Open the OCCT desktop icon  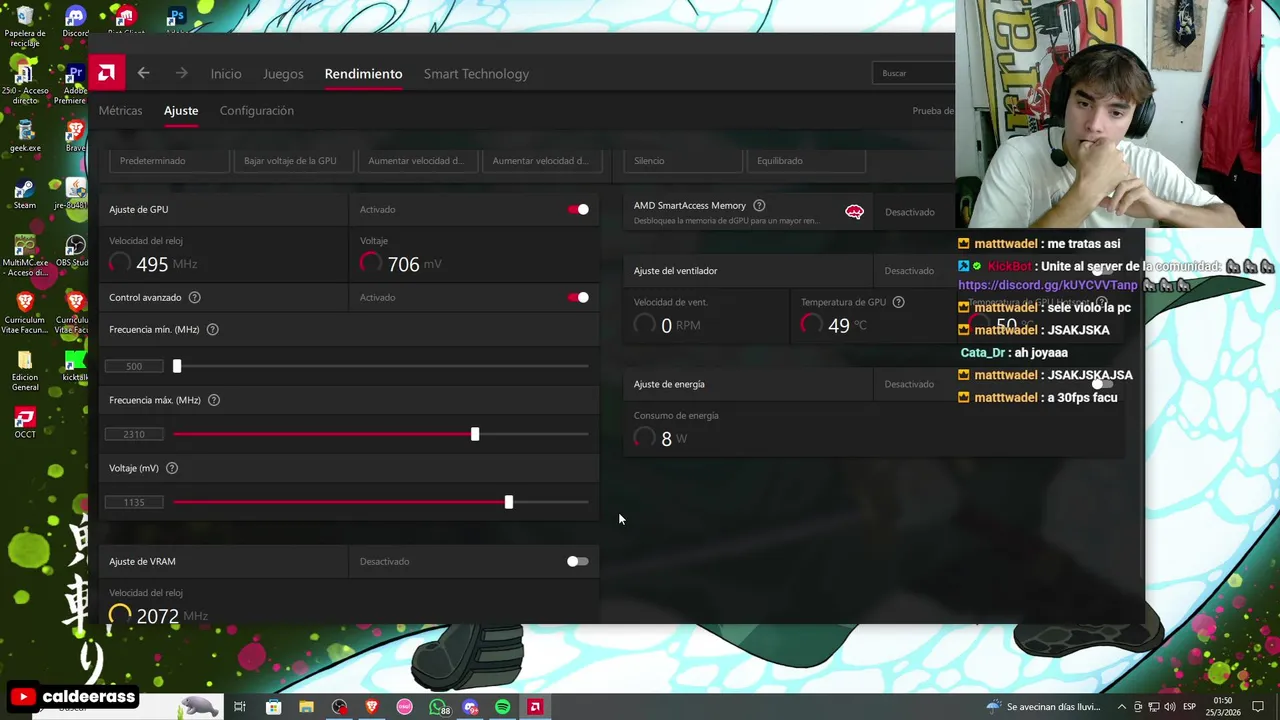(25, 423)
